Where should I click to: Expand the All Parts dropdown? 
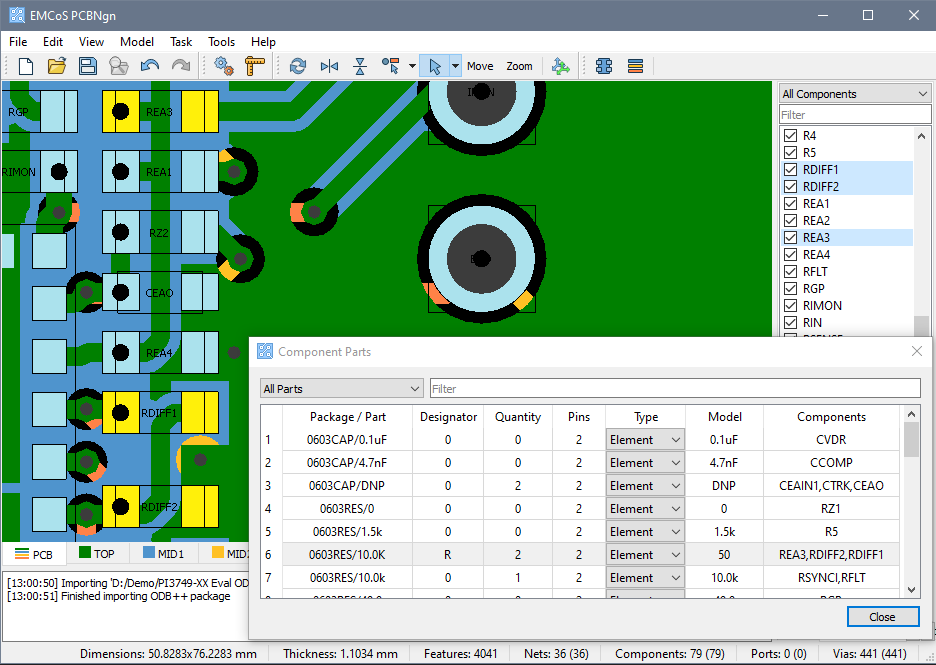point(341,388)
